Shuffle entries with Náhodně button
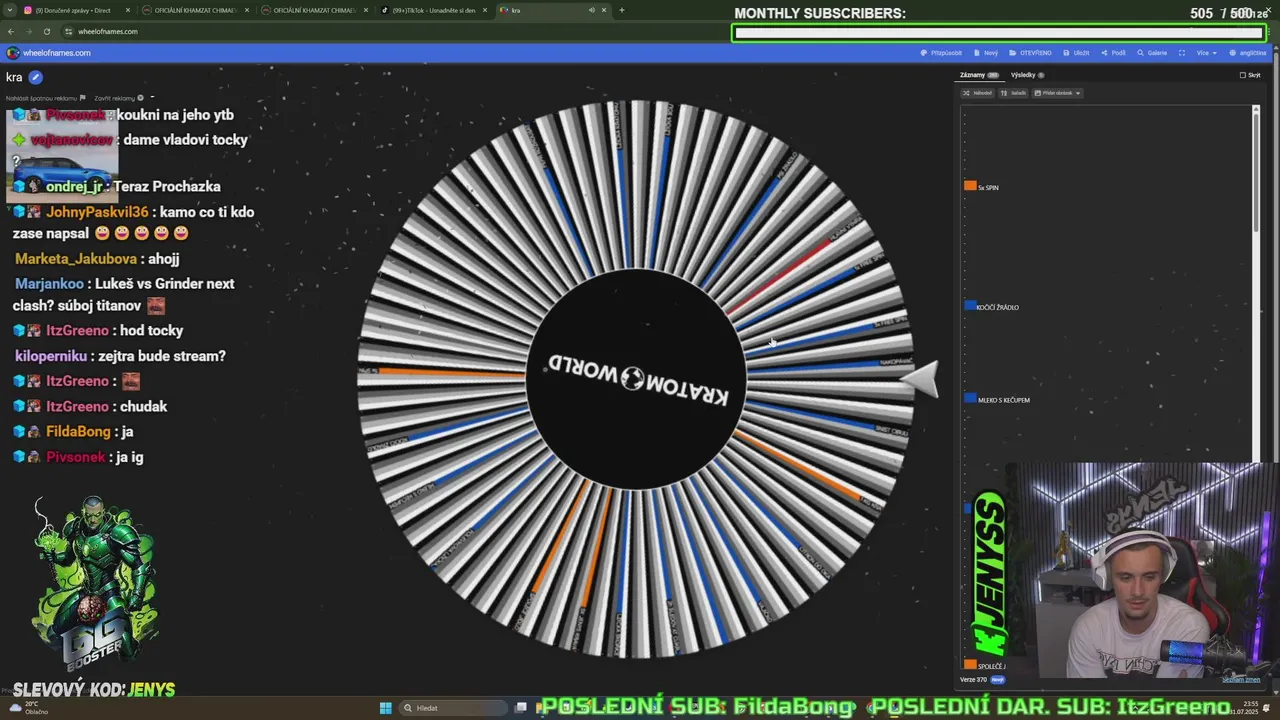Image resolution: width=1280 pixels, height=720 pixels. [978, 93]
